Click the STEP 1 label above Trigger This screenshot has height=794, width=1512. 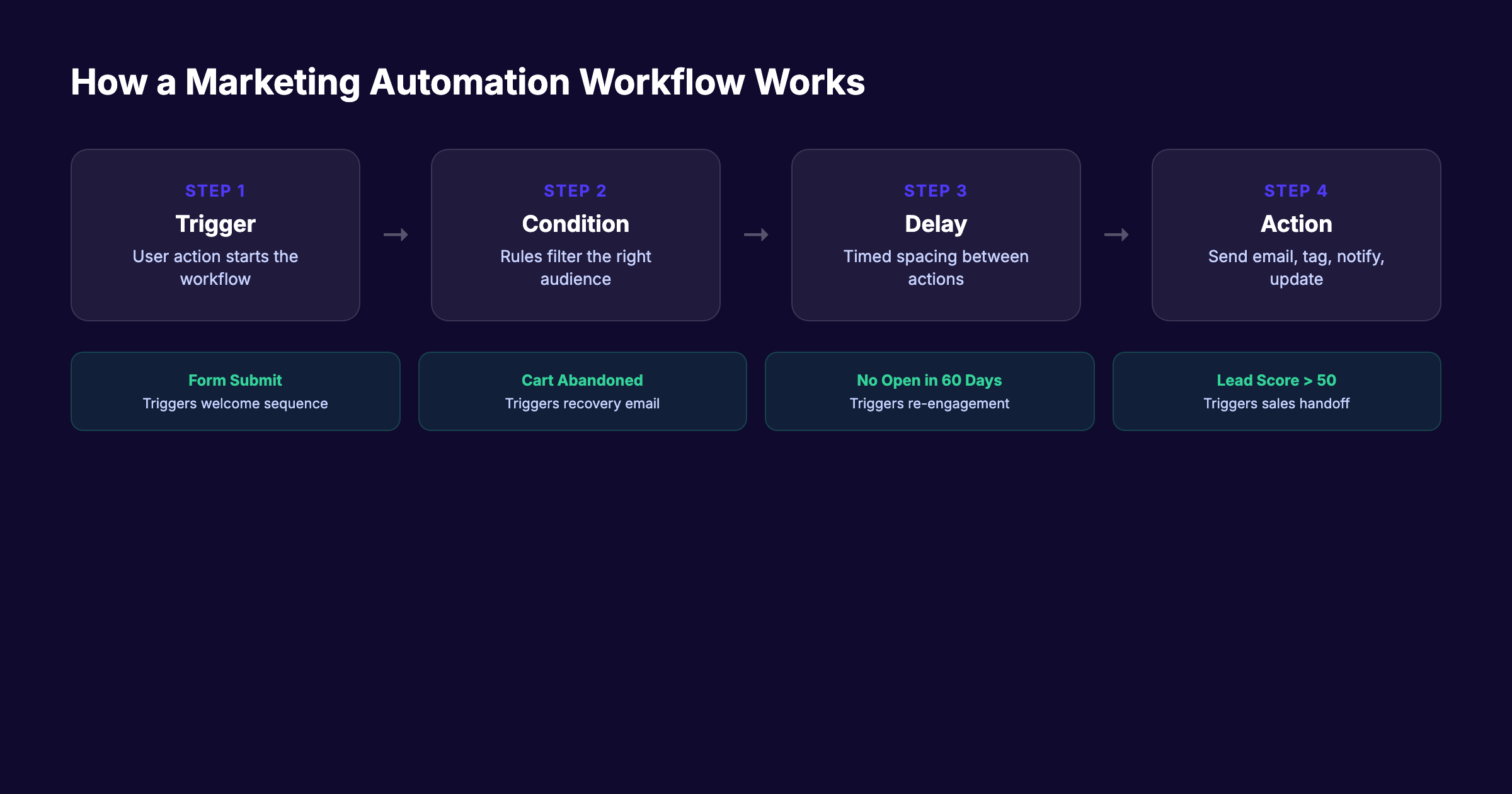215,190
